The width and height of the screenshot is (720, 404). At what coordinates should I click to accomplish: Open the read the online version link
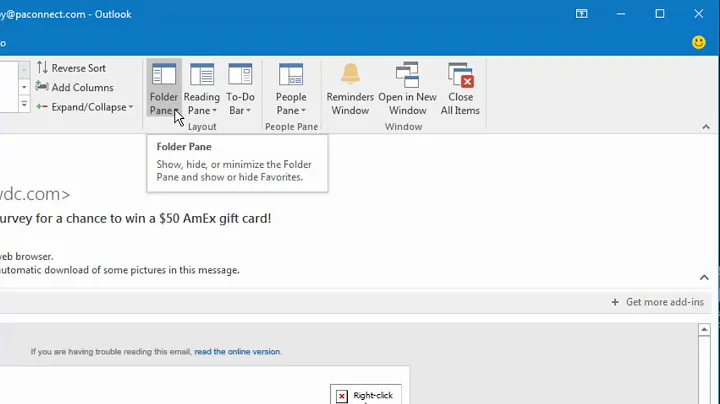[x=237, y=352]
